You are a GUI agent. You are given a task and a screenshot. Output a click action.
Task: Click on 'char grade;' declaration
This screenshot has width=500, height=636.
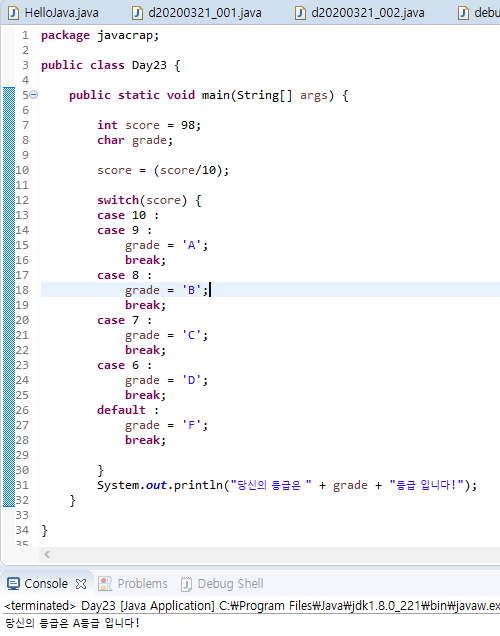click(x=135, y=140)
